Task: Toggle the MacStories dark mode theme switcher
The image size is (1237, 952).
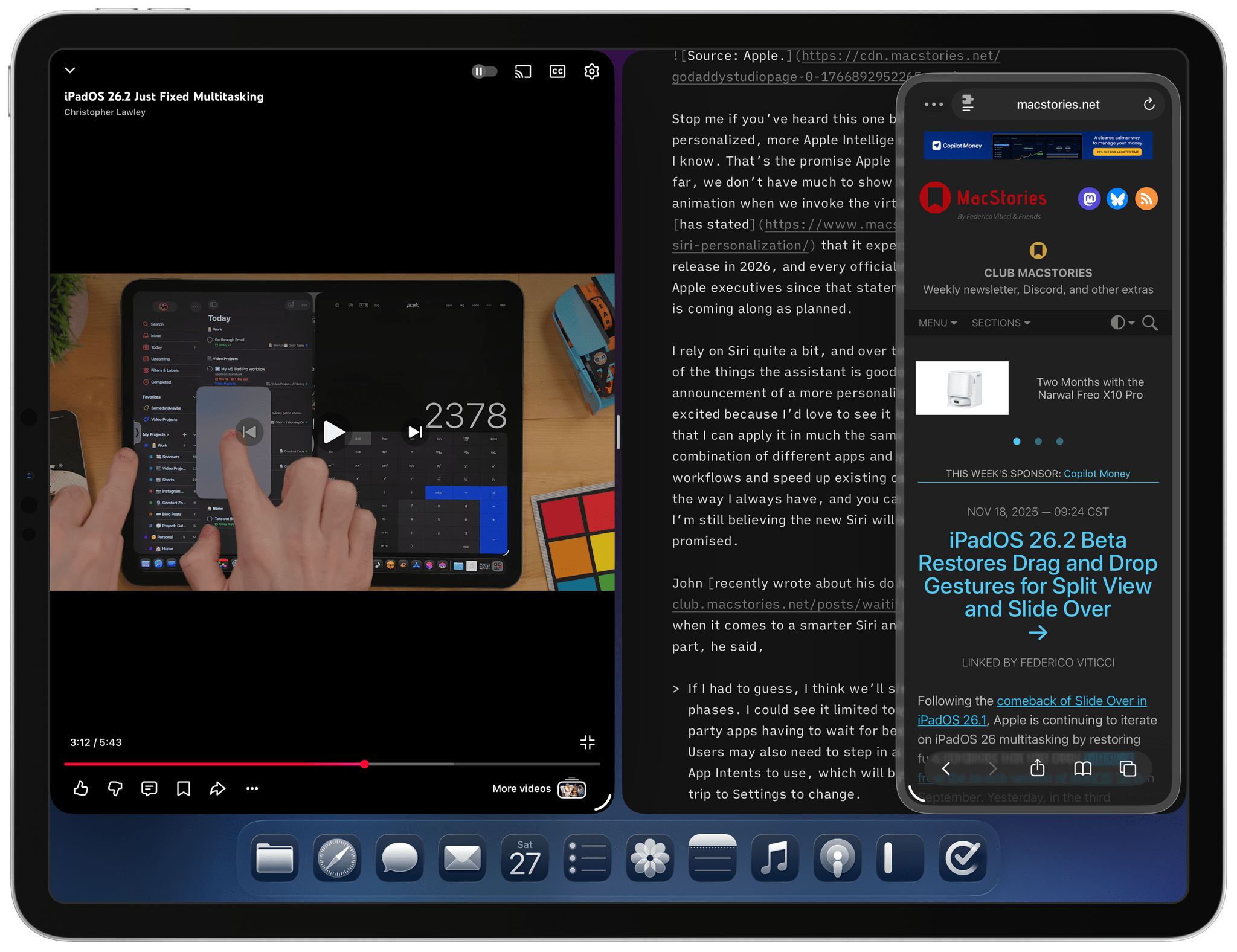Action: pyautogui.click(x=1121, y=323)
